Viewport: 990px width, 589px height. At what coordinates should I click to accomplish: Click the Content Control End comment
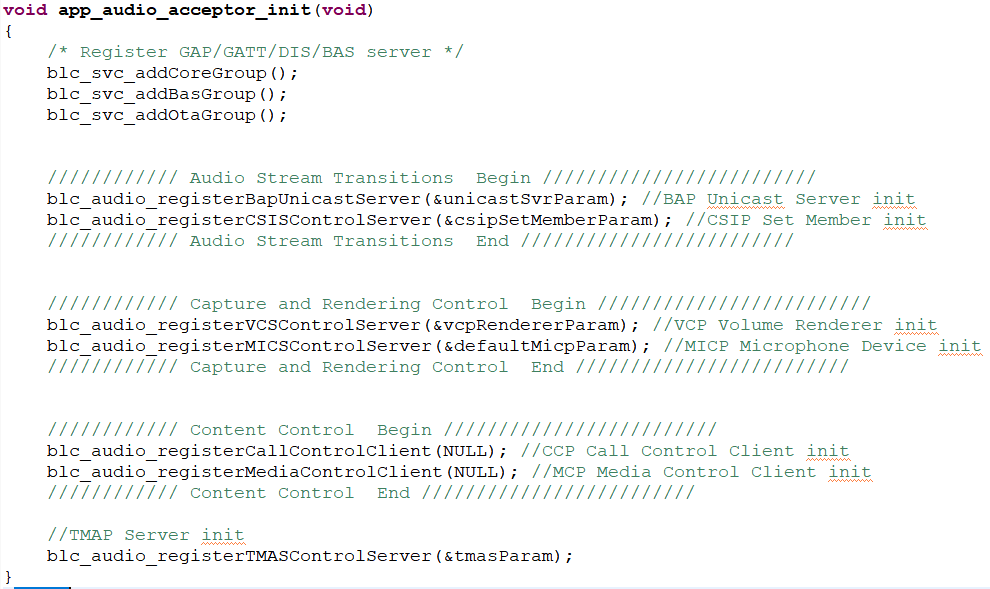pyautogui.click(x=371, y=493)
